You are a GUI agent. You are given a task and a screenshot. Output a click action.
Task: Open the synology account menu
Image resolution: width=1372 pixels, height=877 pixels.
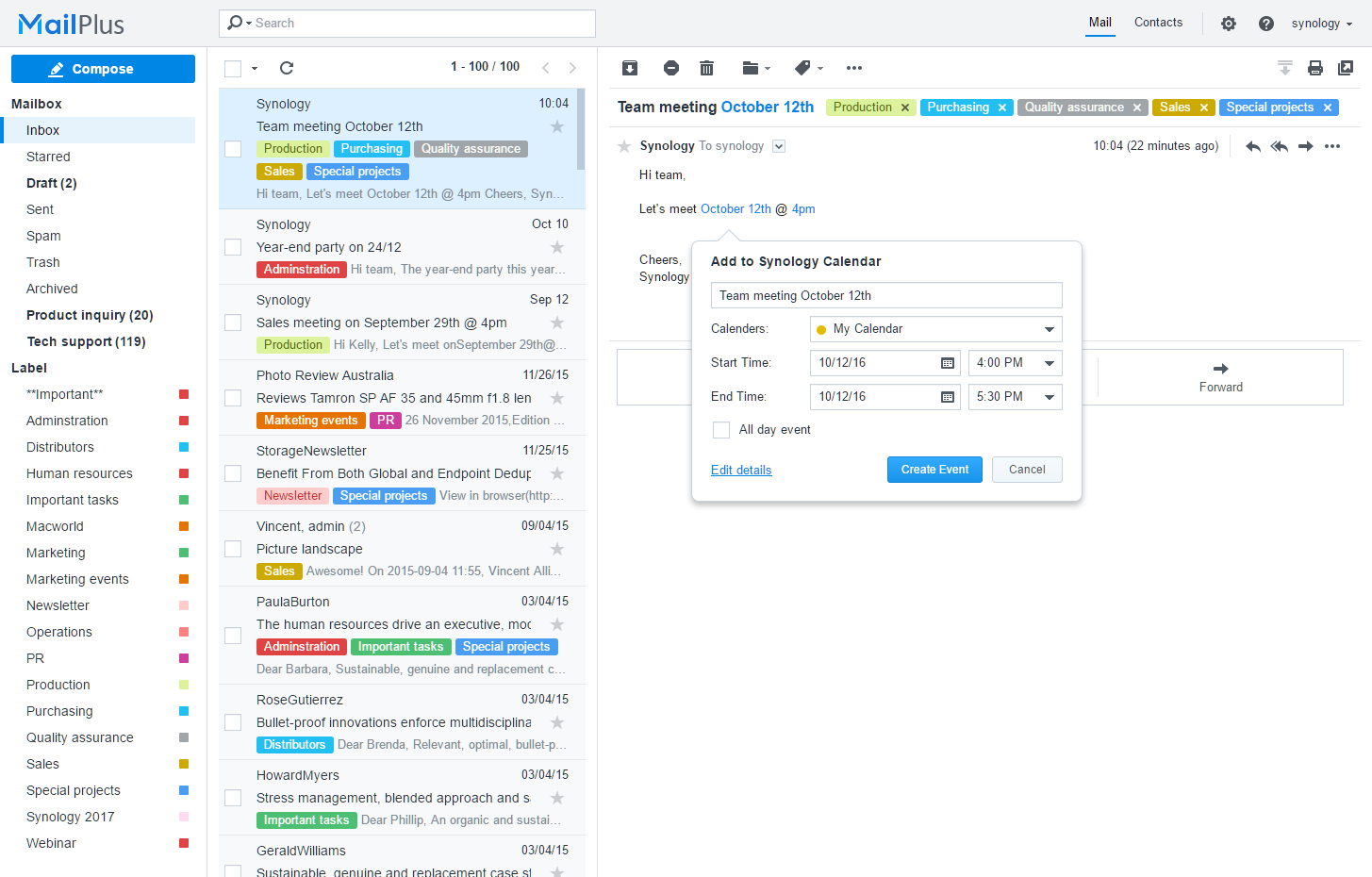click(1321, 24)
